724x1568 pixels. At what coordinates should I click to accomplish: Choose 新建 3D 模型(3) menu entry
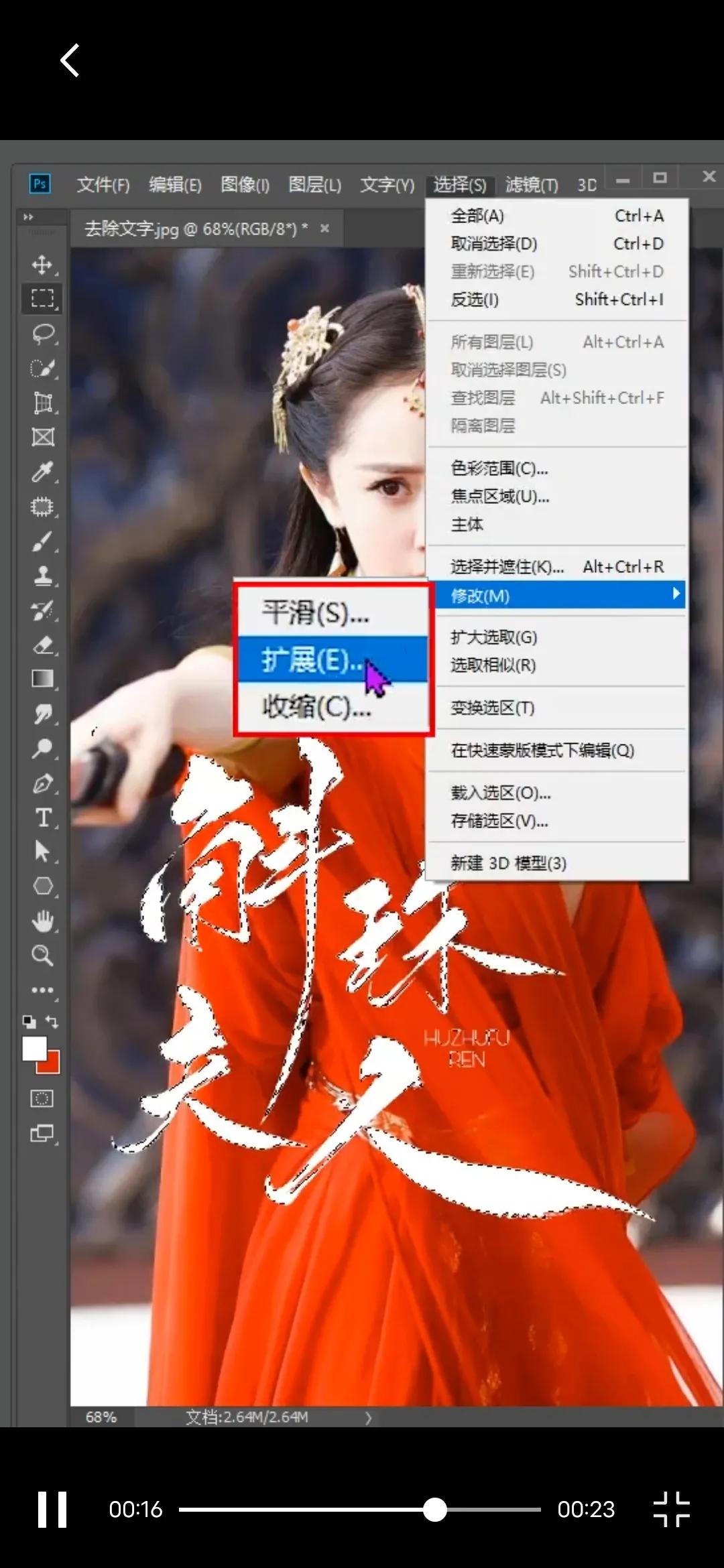coord(557,863)
